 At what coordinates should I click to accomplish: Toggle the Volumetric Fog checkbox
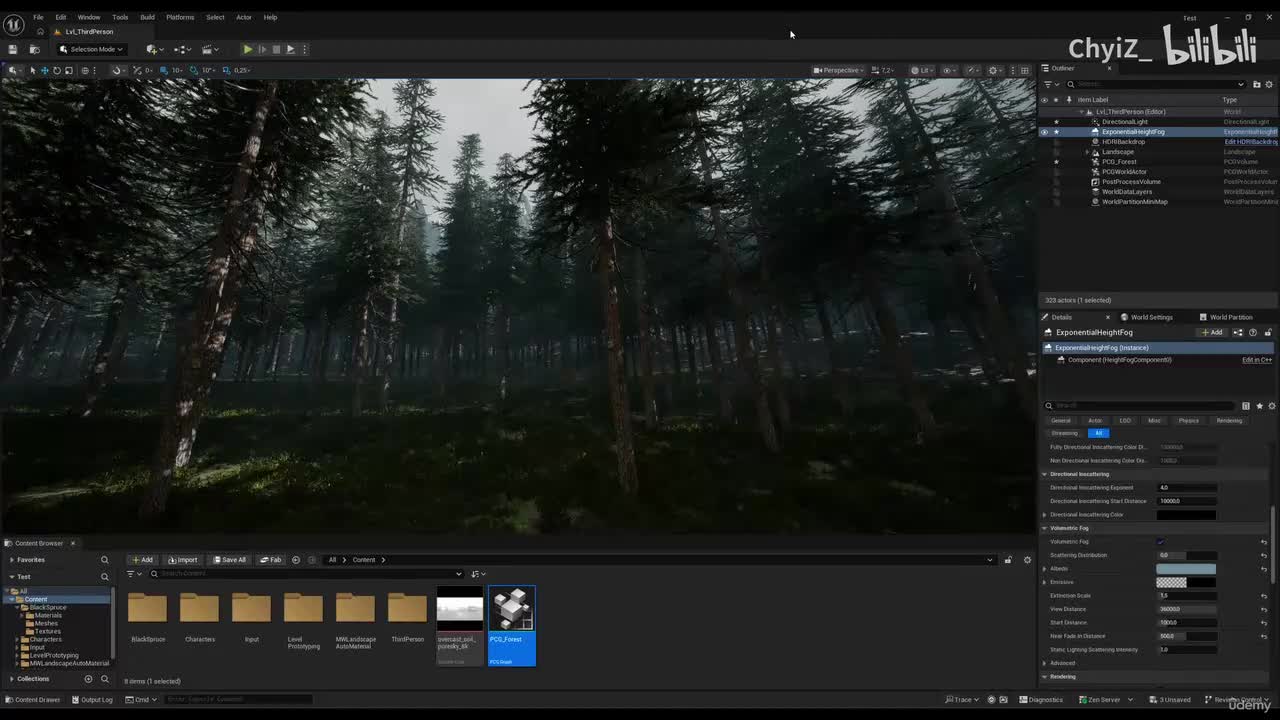coord(1161,542)
